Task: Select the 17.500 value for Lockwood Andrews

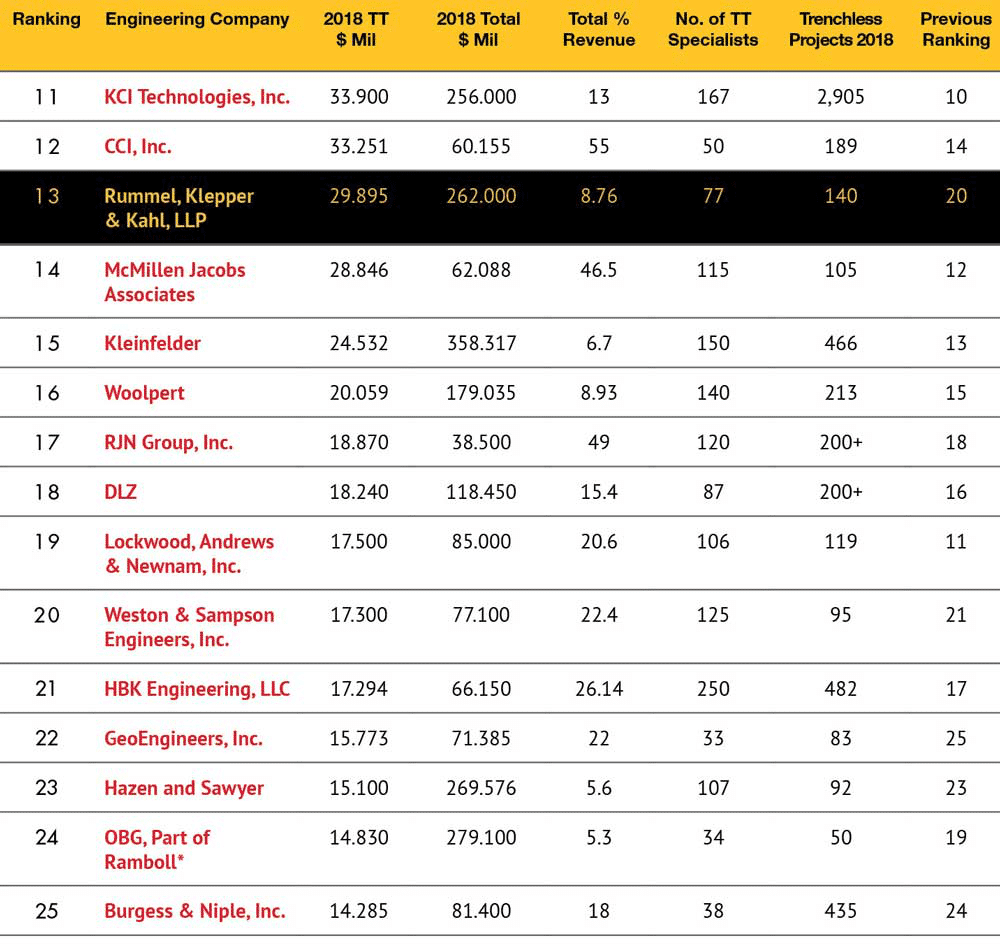Action: (x=359, y=542)
